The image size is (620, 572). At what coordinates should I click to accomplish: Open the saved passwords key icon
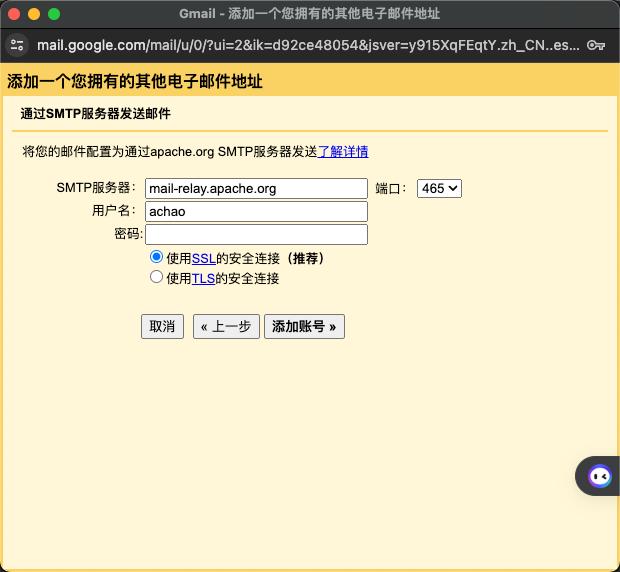595,45
